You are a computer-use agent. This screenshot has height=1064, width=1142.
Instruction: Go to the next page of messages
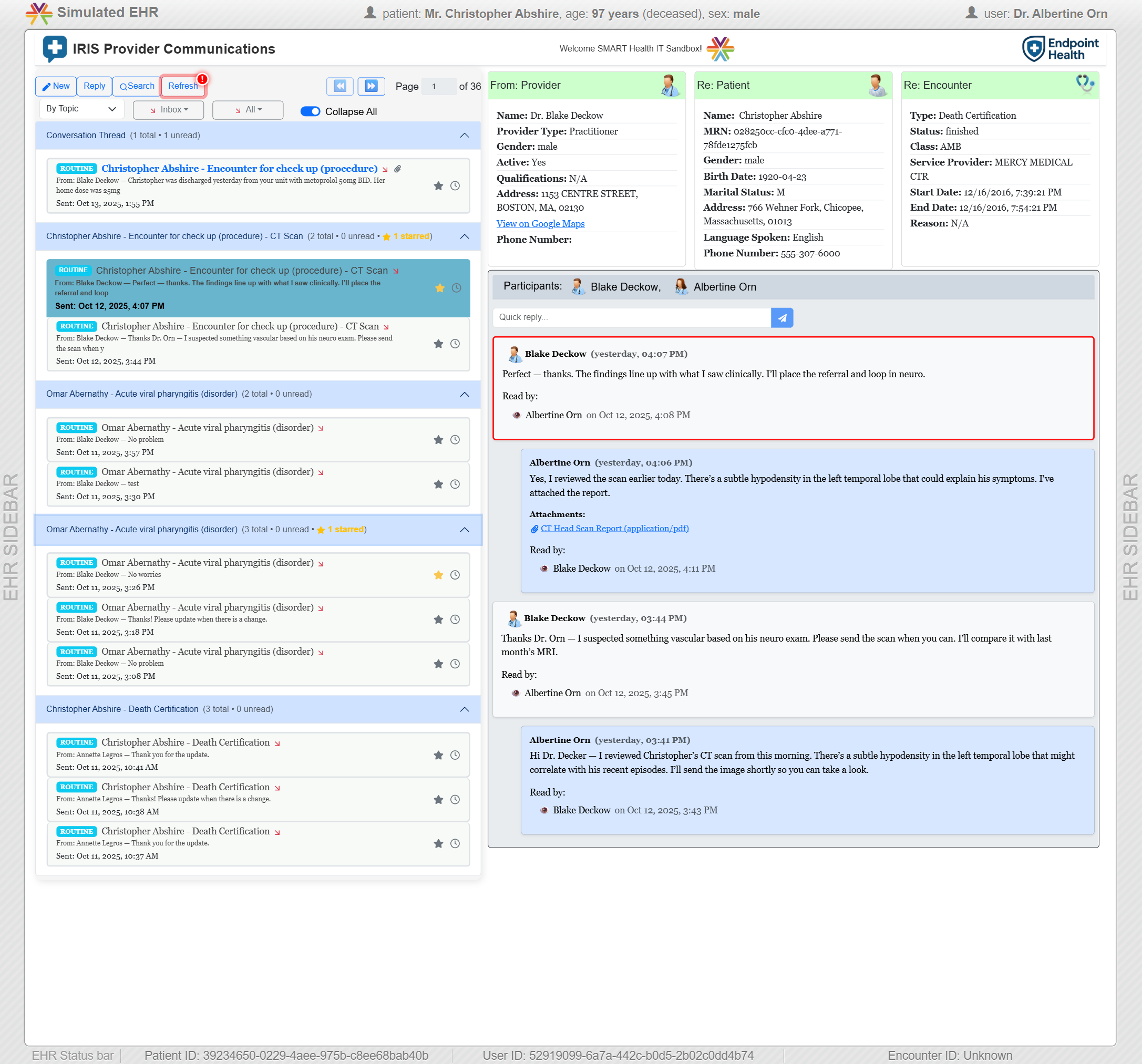coord(371,86)
